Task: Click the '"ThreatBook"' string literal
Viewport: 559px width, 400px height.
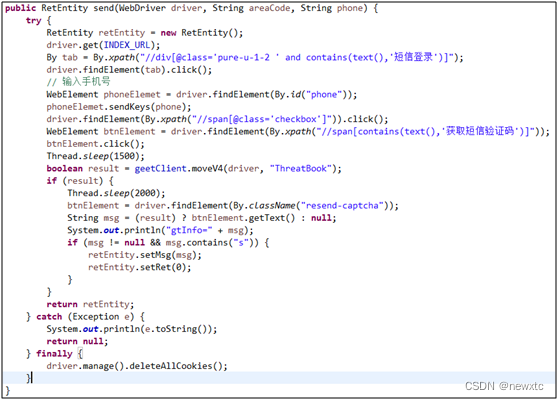Action: tap(301, 169)
